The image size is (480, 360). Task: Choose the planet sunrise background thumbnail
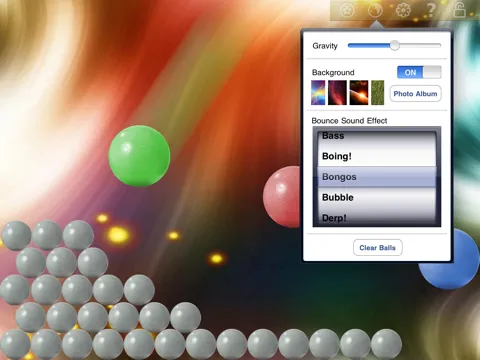pos(359,93)
